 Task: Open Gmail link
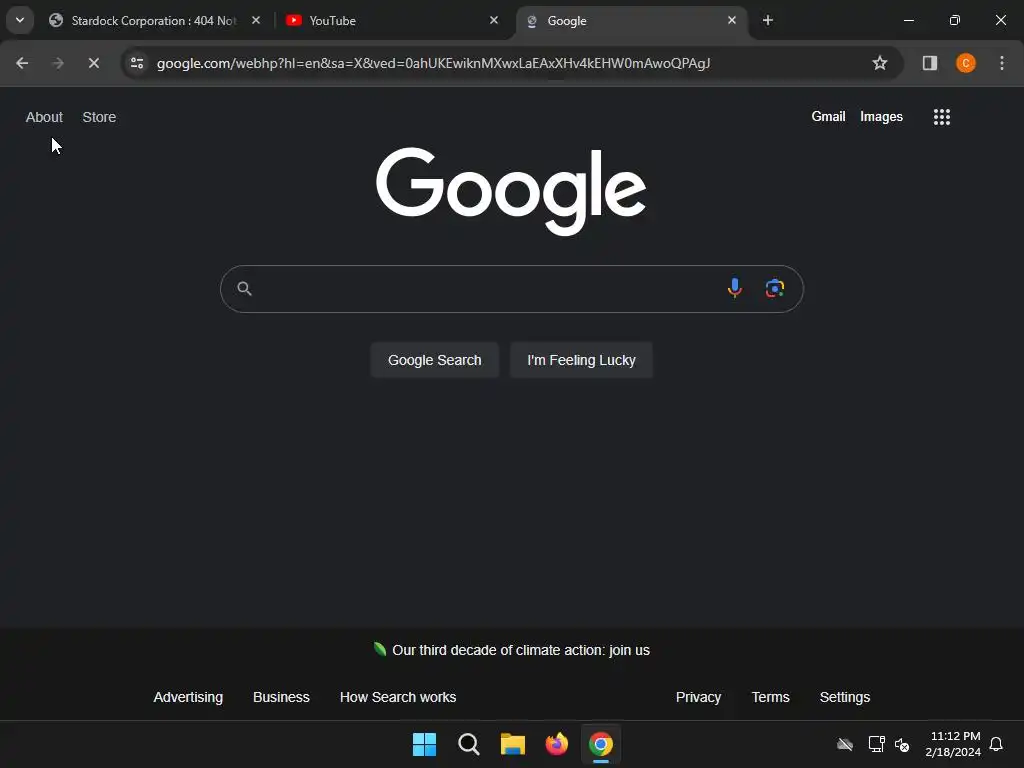pos(828,116)
